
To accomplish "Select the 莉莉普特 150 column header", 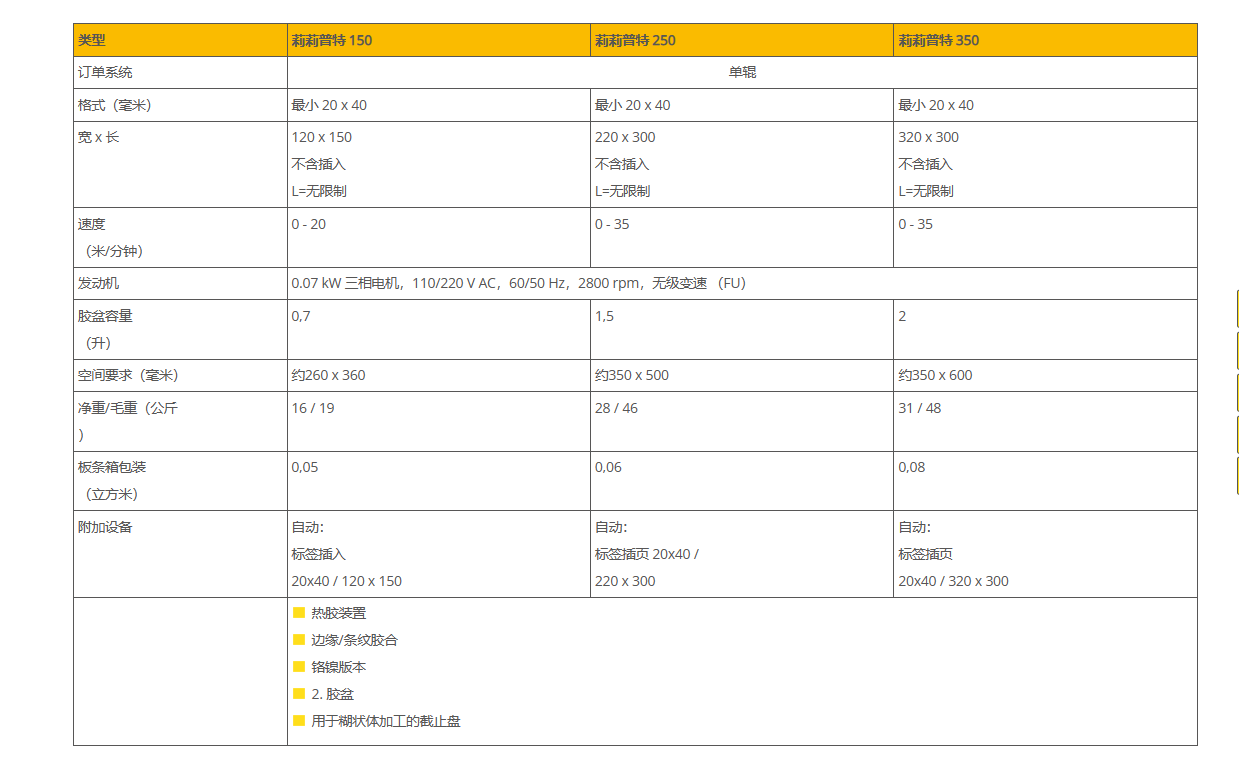I will [x=331, y=41].
